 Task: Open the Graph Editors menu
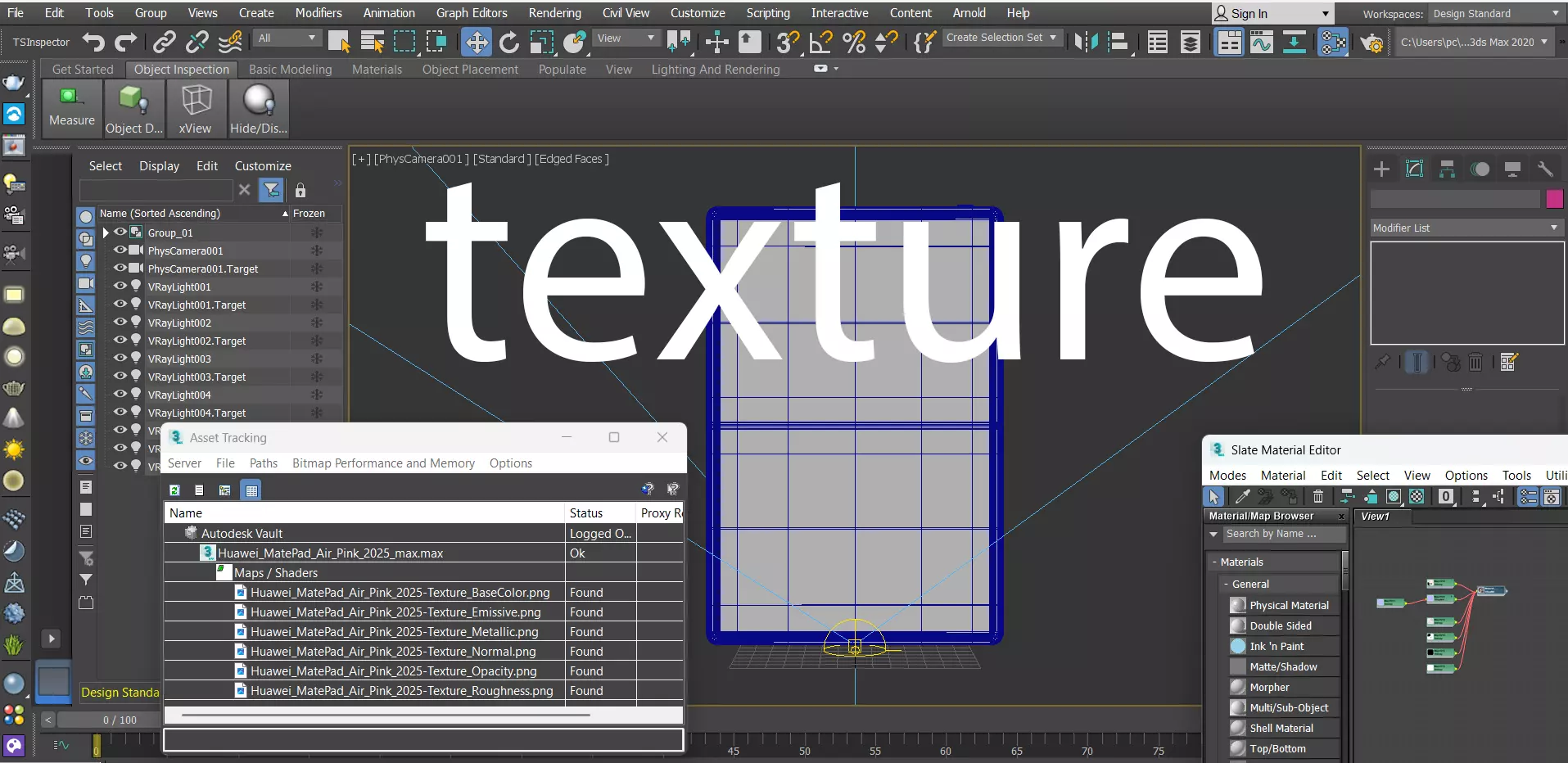tap(472, 13)
